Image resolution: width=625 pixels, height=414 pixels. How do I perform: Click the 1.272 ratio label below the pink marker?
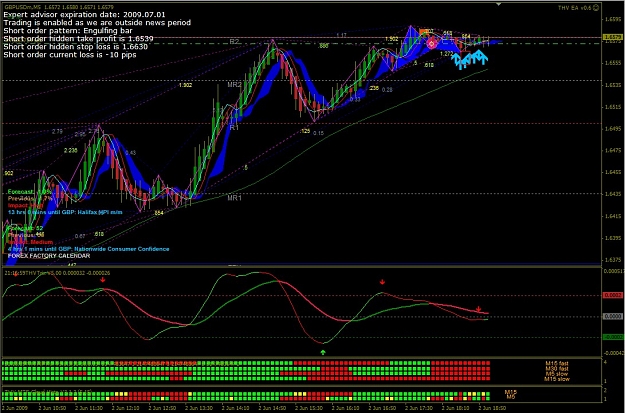pyautogui.click(x=446, y=53)
